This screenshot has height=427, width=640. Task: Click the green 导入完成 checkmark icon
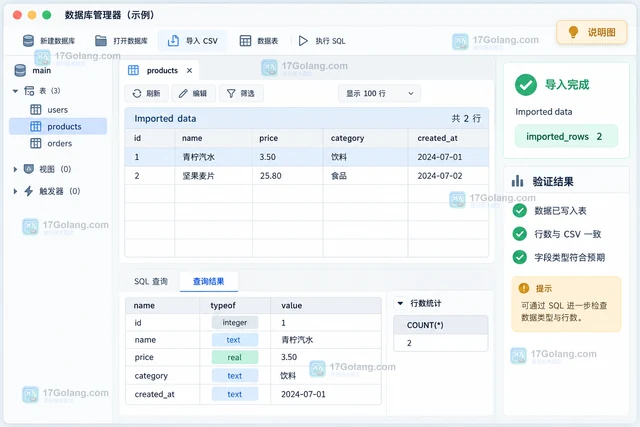coord(526,85)
